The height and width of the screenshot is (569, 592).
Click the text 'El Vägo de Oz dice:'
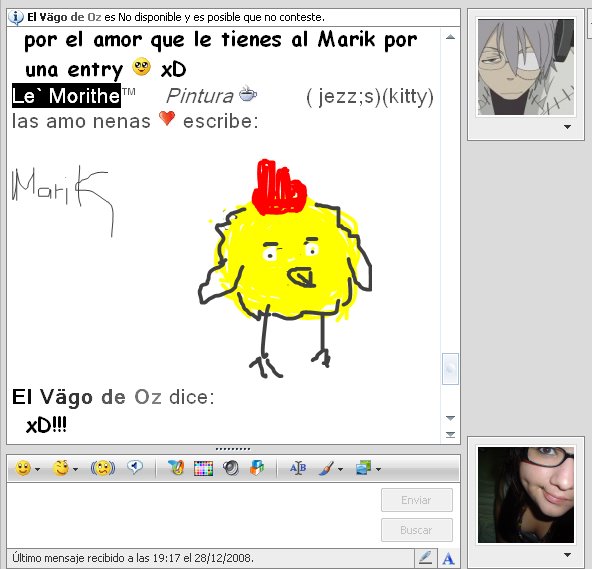pos(113,397)
